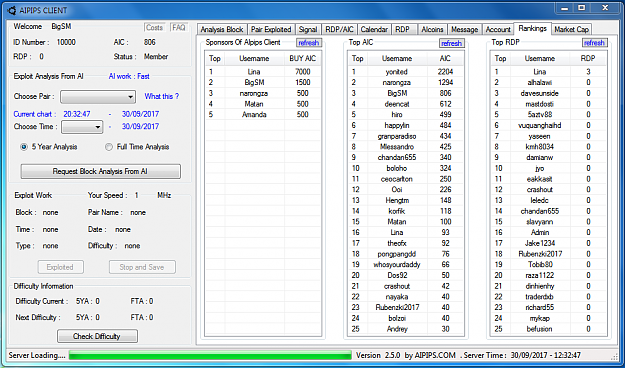This screenshot has height=368, width=625.
Task: Click the ID Number value 10000
Action: tap(66, 42)
